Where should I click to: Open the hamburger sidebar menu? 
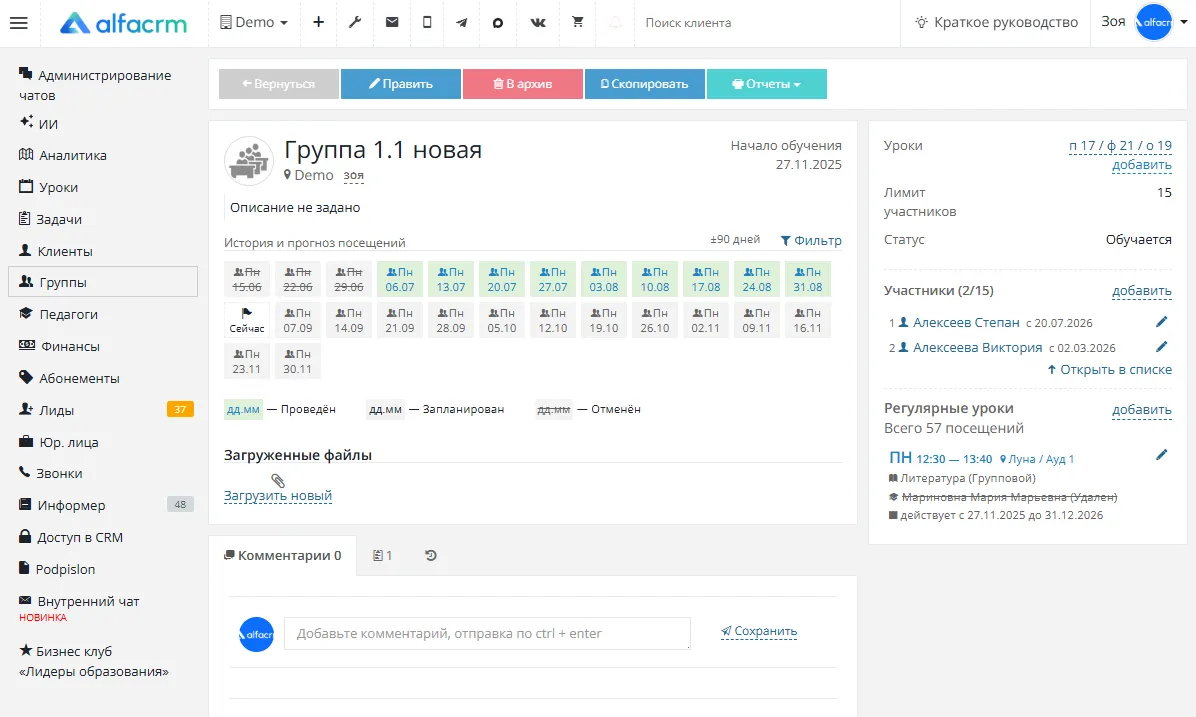(x=19, y=23)
